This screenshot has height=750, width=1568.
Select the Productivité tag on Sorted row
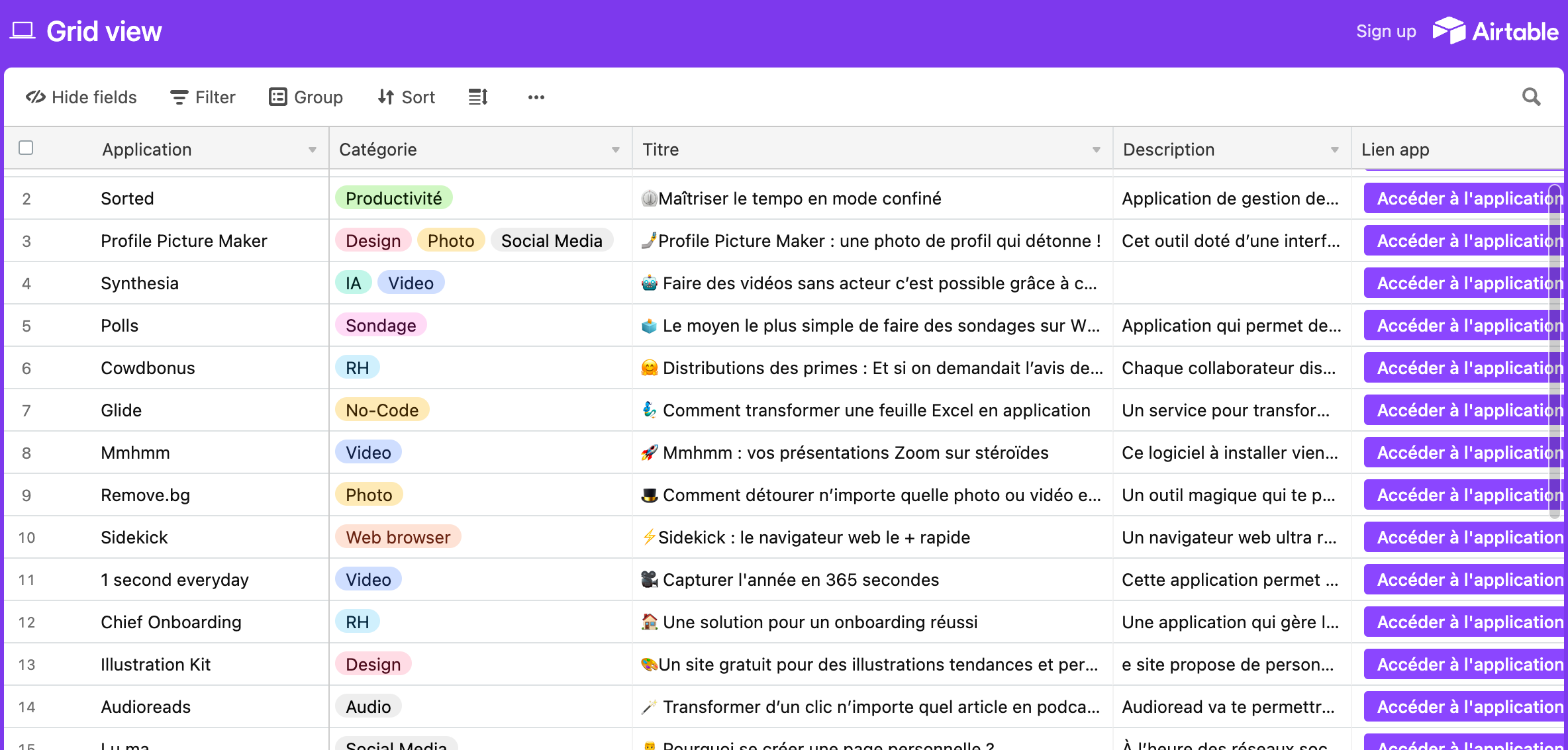click(394, 197)
